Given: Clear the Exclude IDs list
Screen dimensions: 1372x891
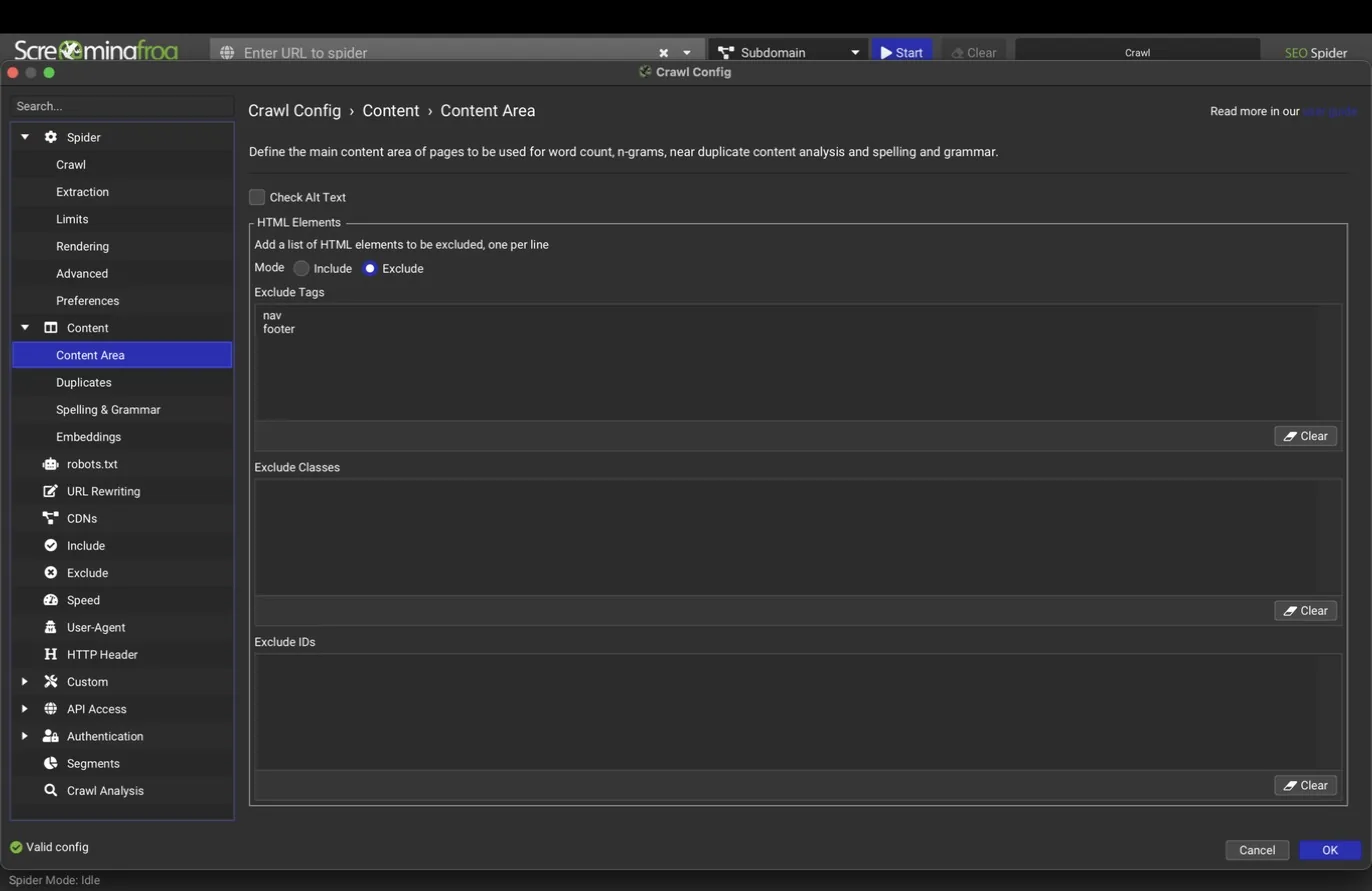Looking at the screenshot, I should coord(1305,785).
